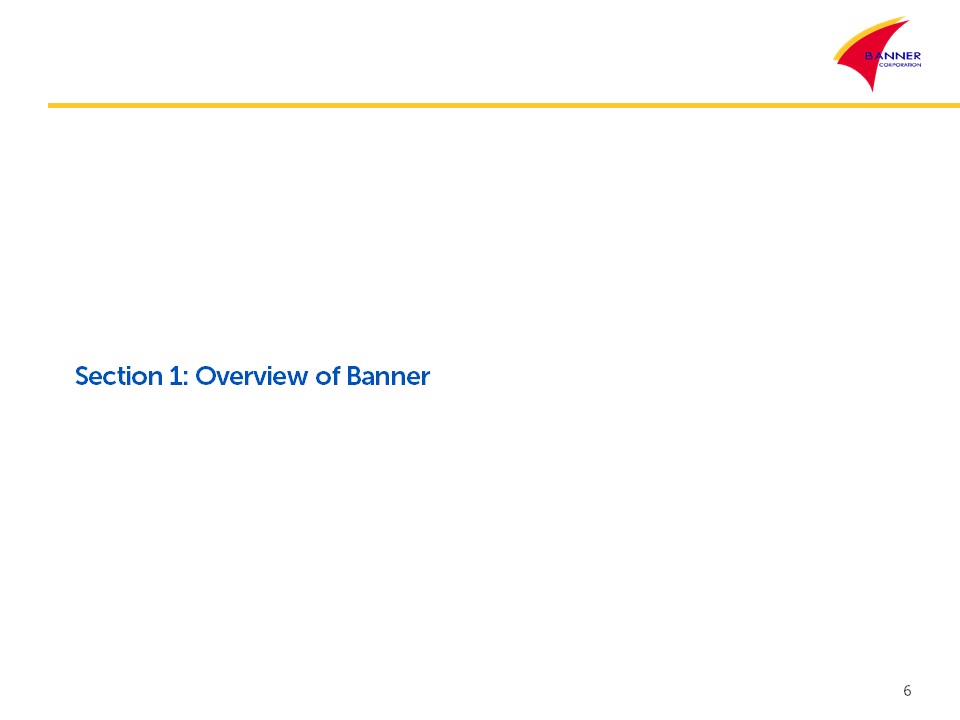Click the yellow divider directly below the logo
960x720 pixels.
point(877,105)
